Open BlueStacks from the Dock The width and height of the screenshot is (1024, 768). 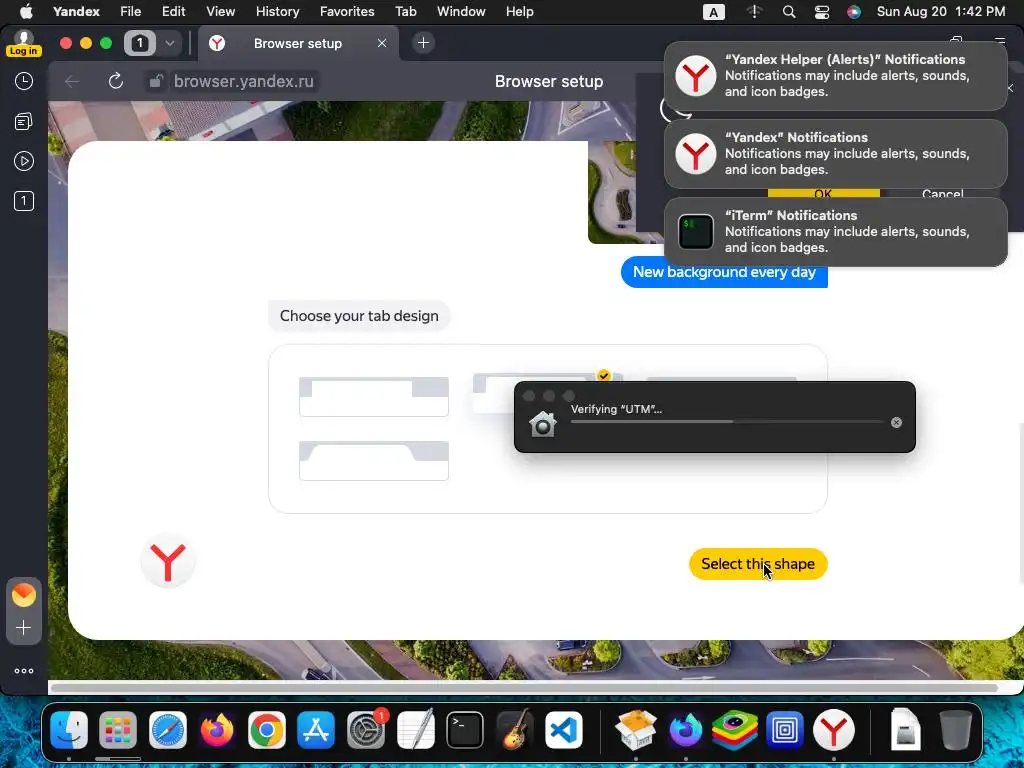735,729
